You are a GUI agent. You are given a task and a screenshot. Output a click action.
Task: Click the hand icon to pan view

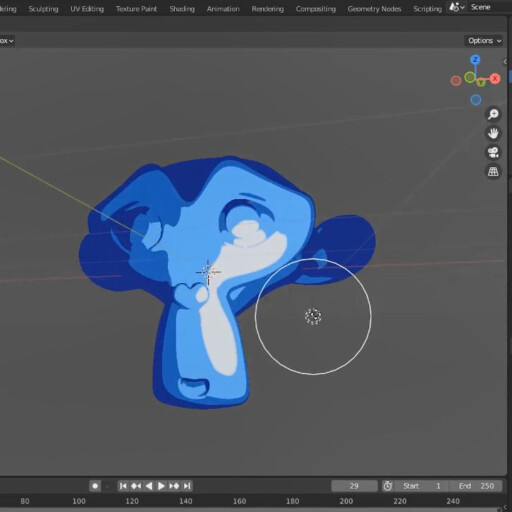pyautogui.click(x=493, y=134)
